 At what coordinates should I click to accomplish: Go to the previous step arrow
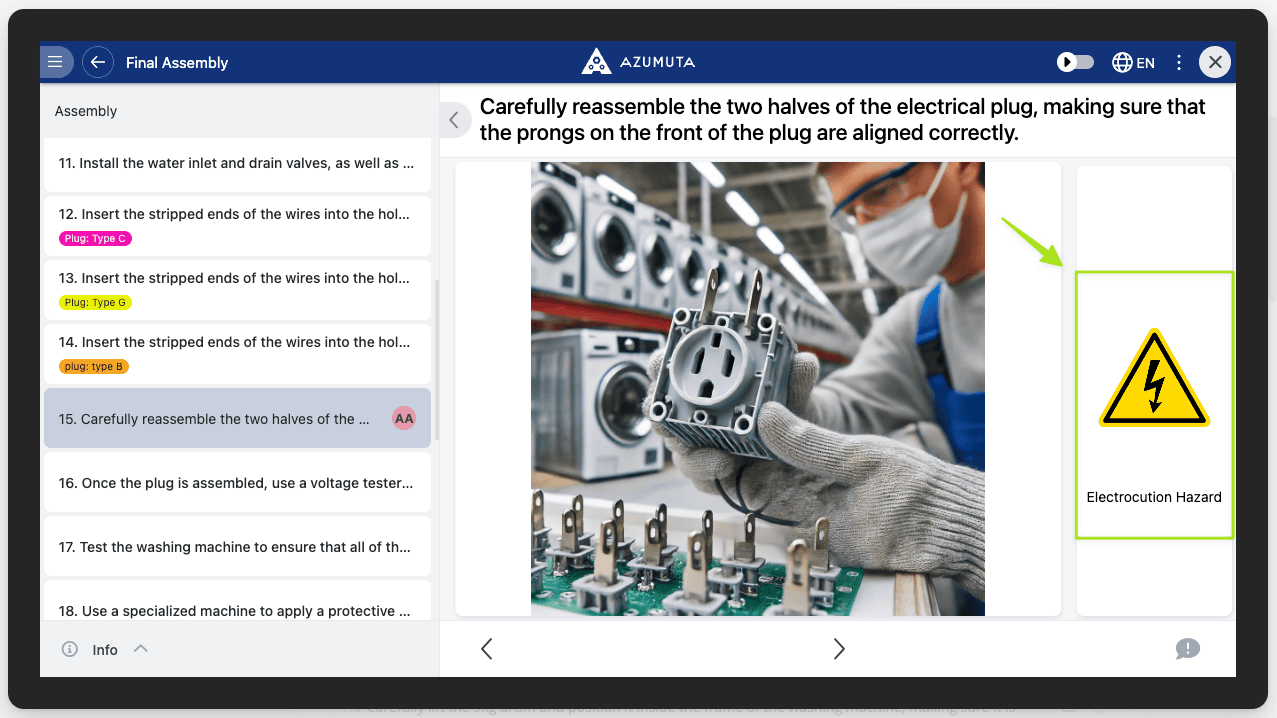pos(487,649)
